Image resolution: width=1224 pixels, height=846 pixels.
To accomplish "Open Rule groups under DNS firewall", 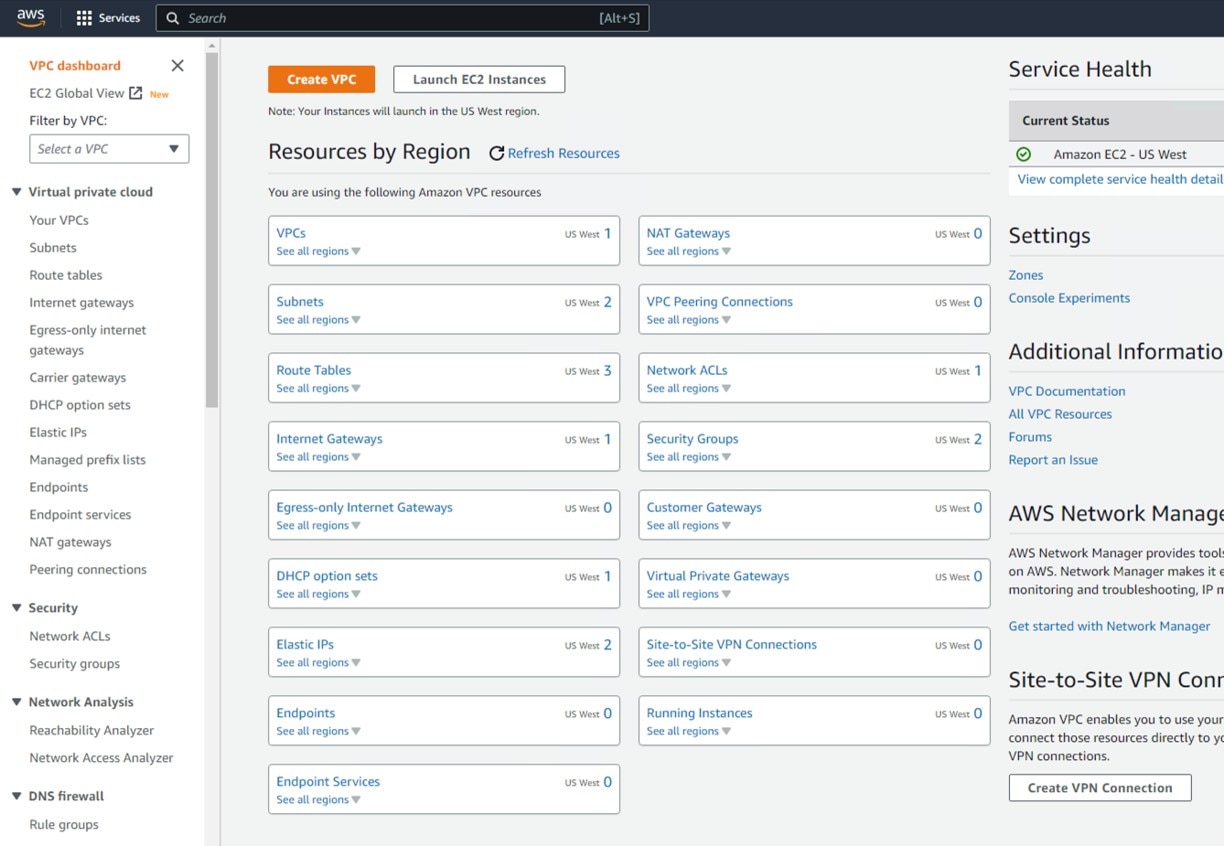I will [64, 825].
